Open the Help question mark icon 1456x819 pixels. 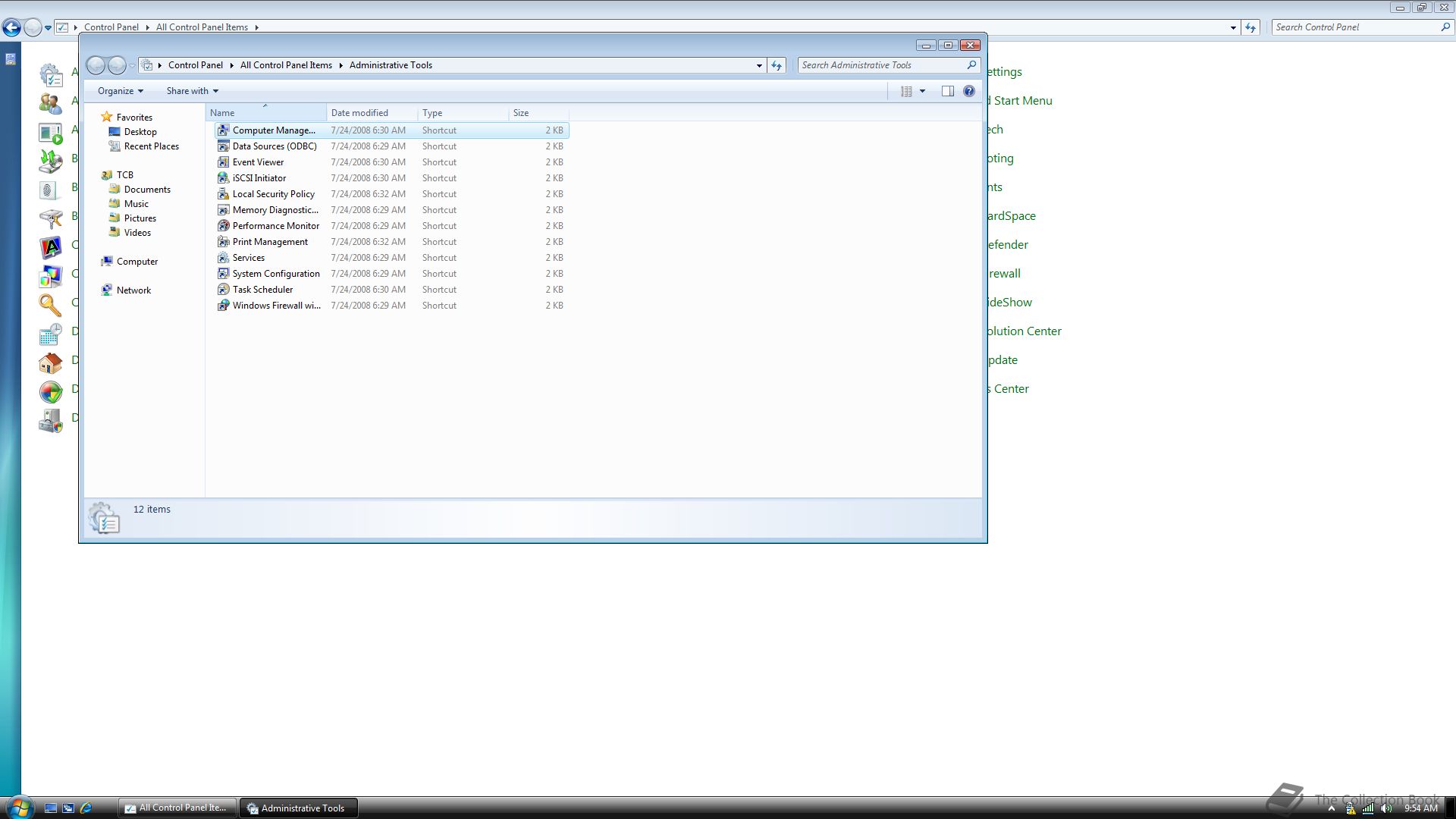(969, 91)
